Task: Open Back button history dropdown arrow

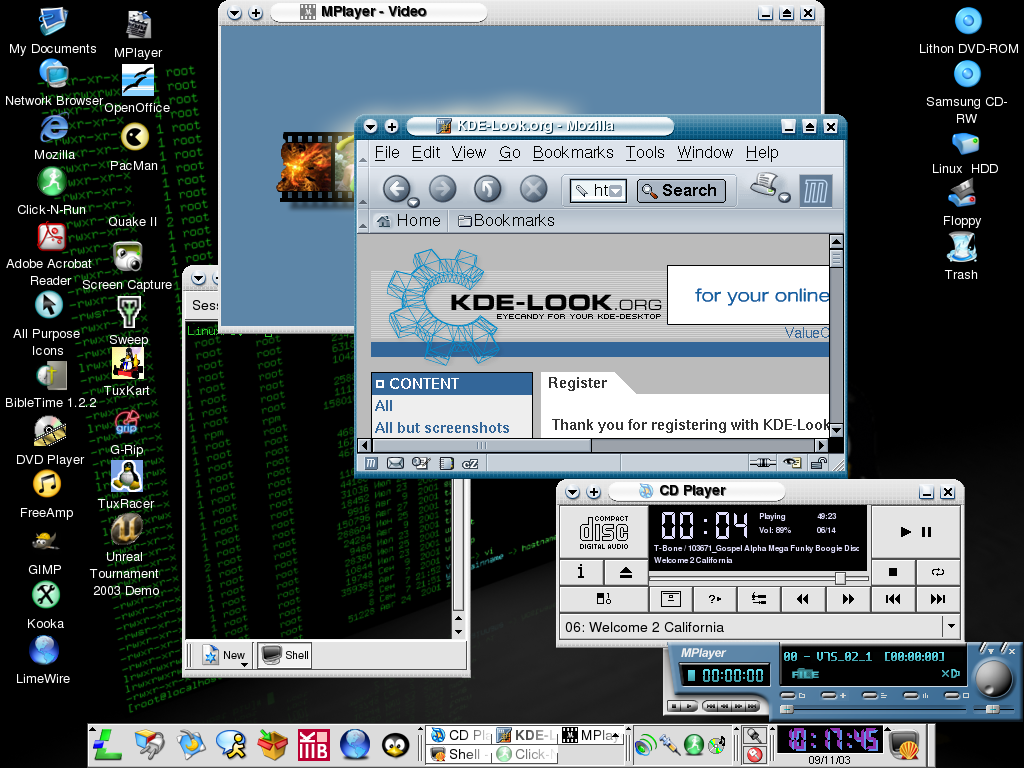Action: 413,202
